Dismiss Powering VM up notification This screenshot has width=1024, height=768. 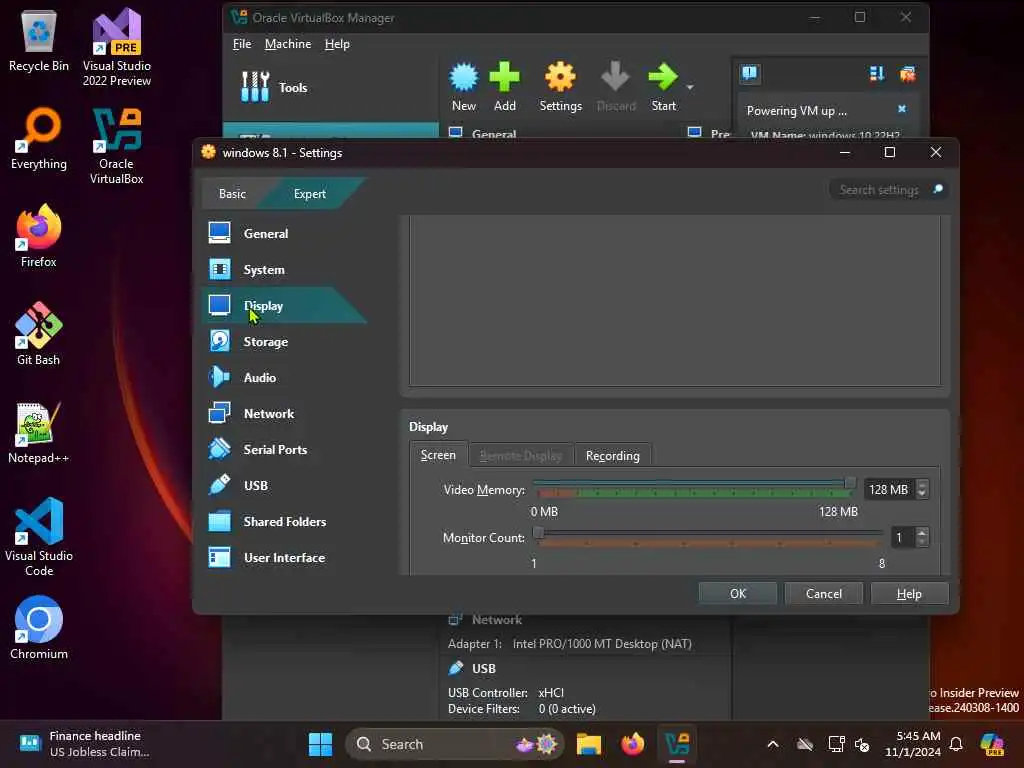[902, 109]
